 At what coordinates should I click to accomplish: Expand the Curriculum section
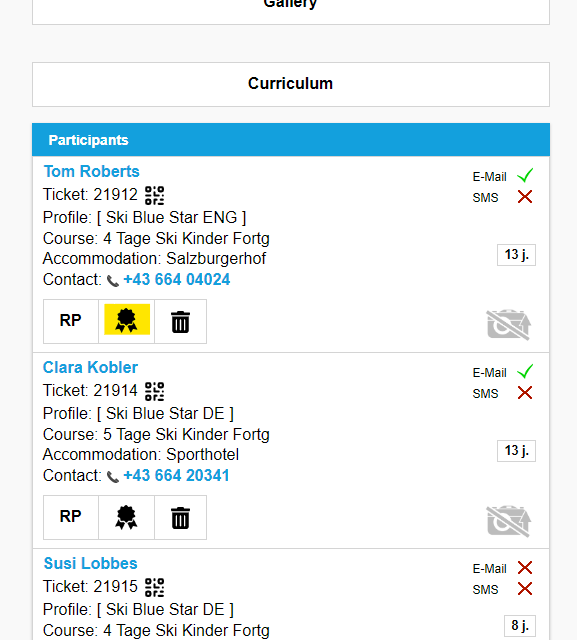point(291,84)
